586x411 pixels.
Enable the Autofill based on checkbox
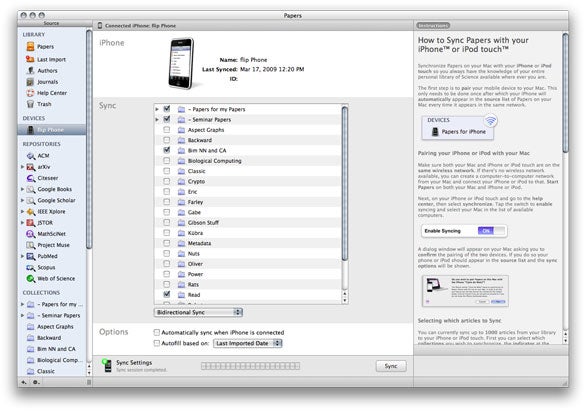point(157,343)
